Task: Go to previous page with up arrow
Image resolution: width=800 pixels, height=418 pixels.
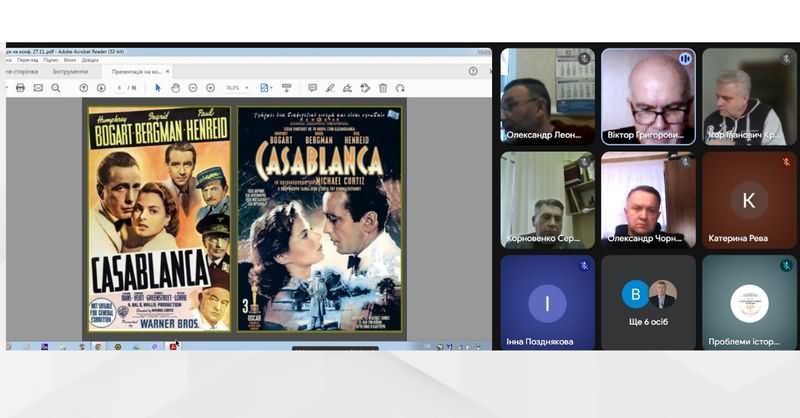Action: click(84, 88)
